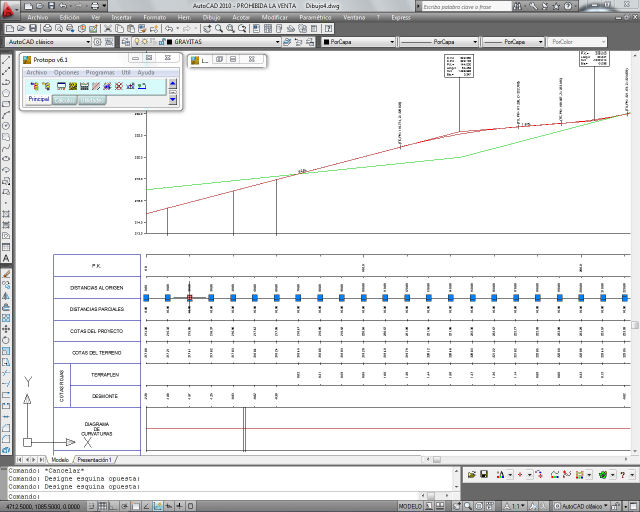Open PorCapa linetype dropdown

(x=475, y=42)
